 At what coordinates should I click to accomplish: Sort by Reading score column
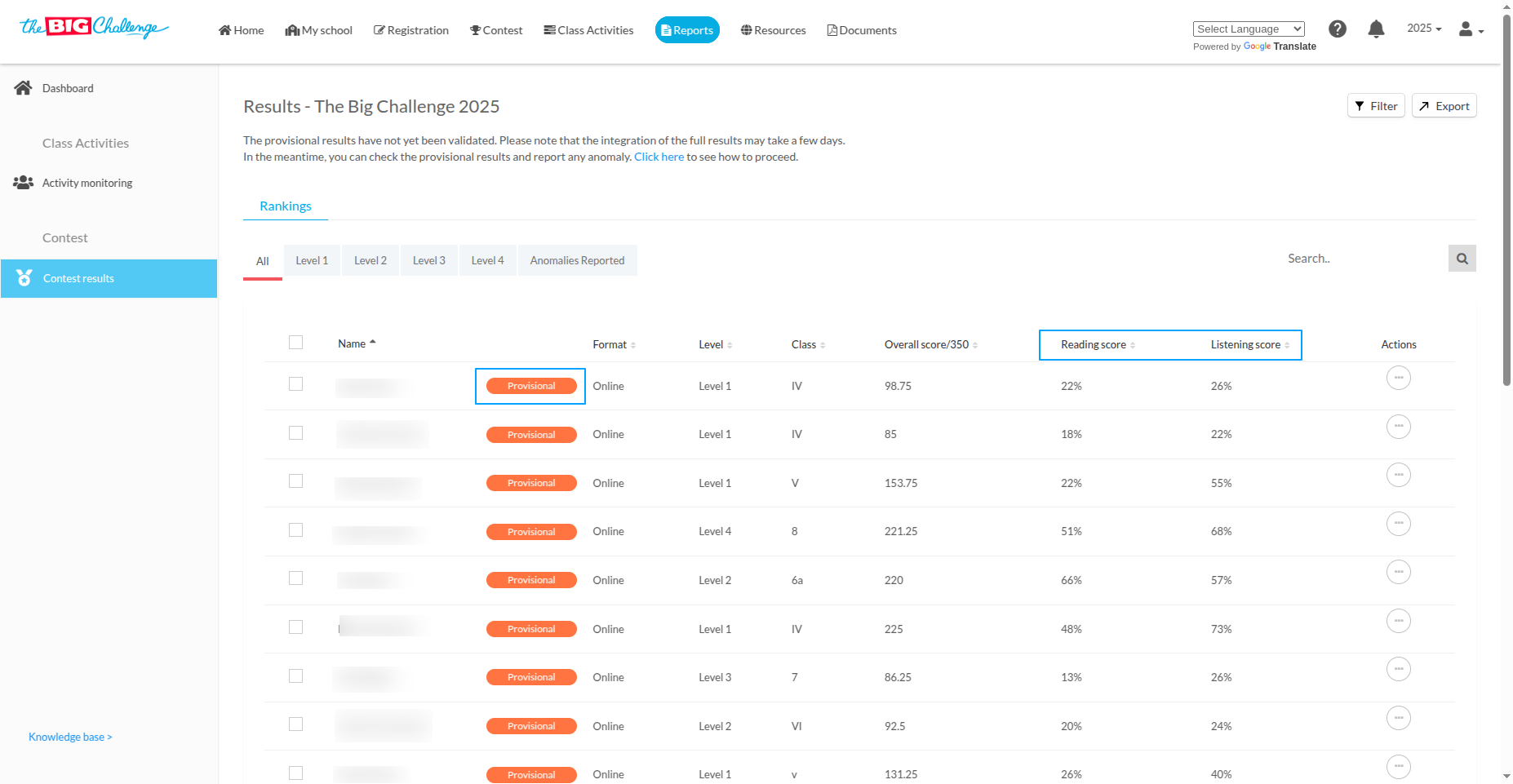point(1098,344)
